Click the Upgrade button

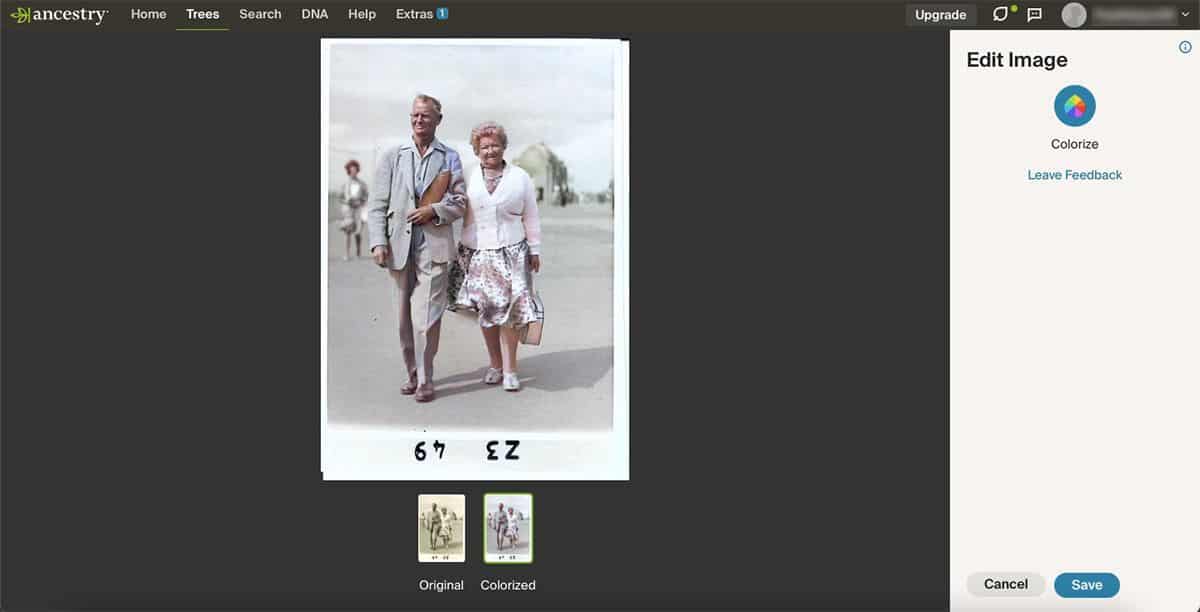939,14
